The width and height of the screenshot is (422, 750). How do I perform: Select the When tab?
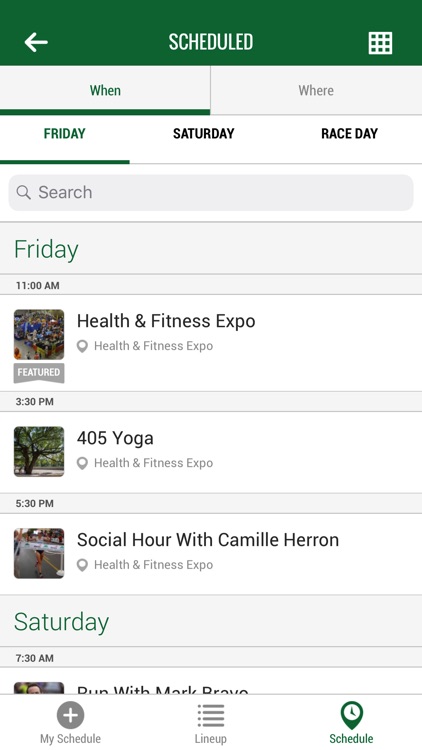click(x=105, y=90)
